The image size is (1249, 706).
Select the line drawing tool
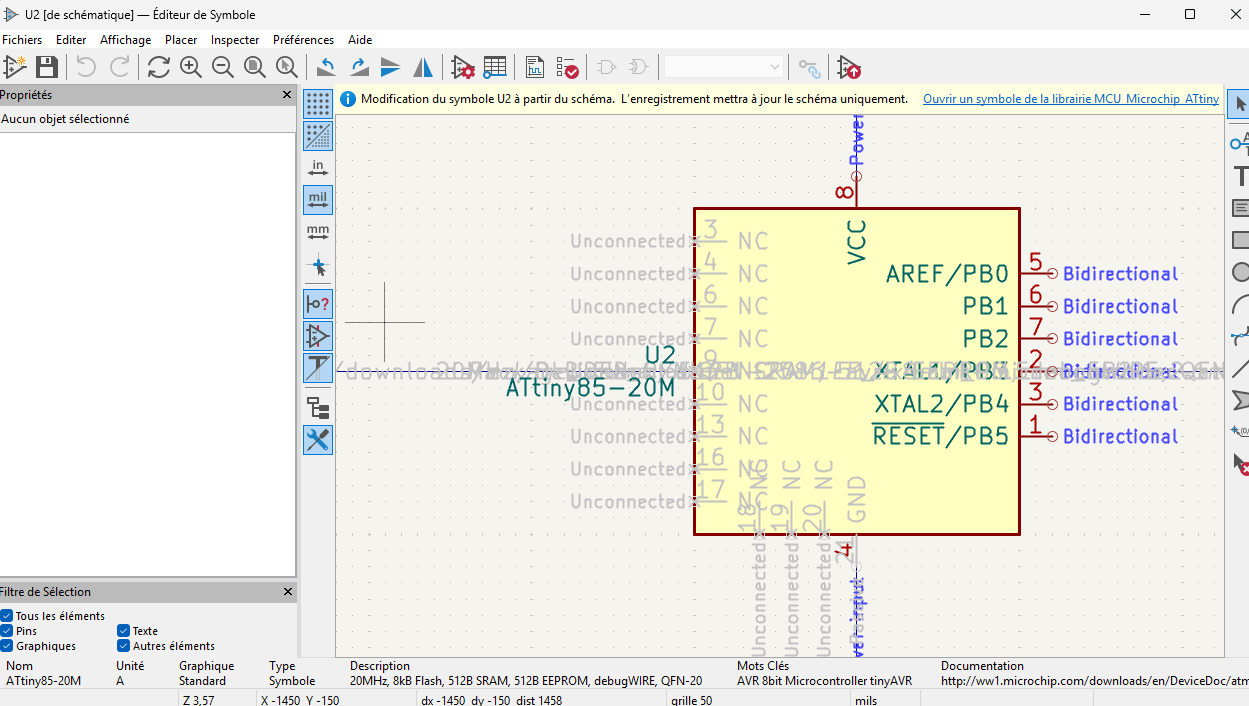pos(1240,369)
